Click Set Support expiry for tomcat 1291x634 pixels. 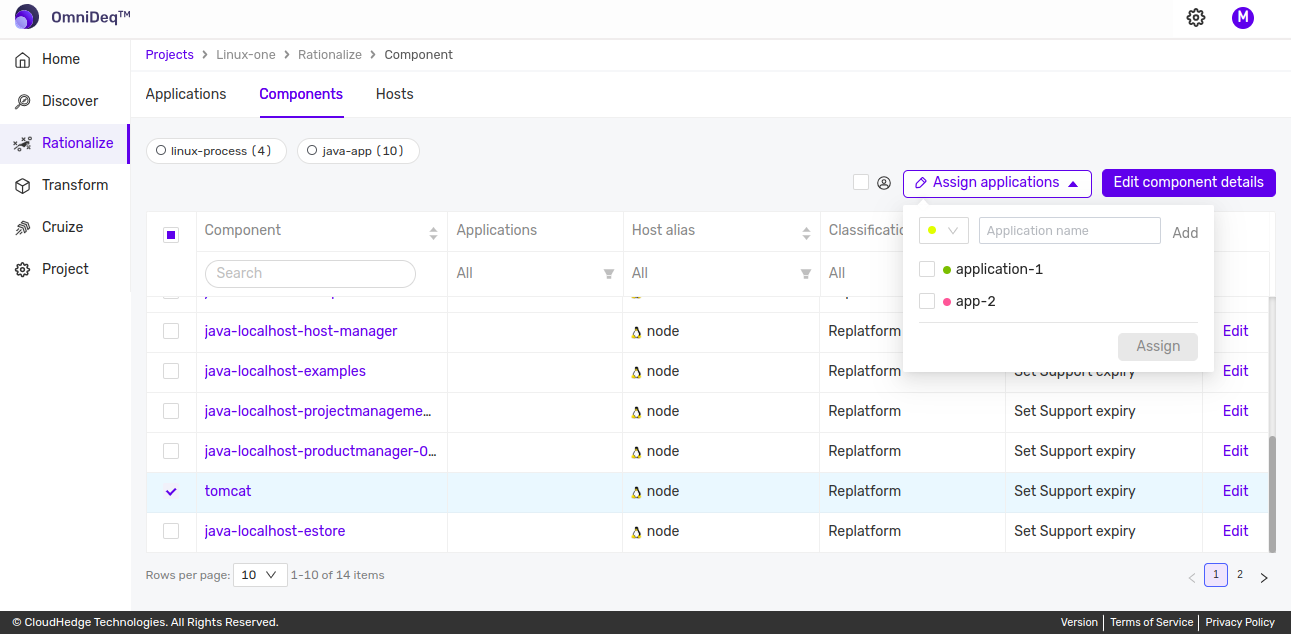(x=1075, y=491)
